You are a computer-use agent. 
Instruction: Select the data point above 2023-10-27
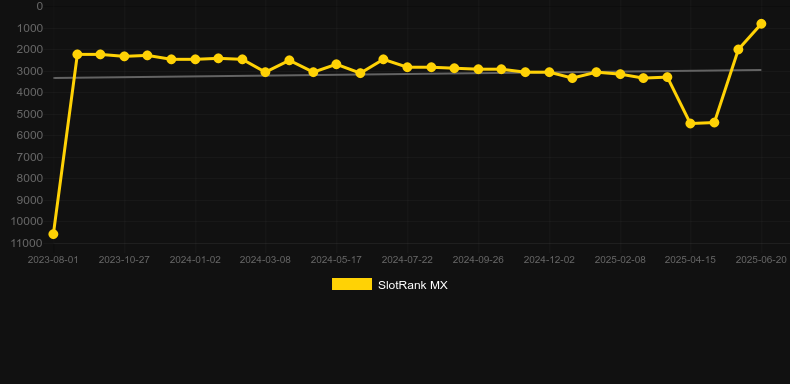(x=124, y=56)
